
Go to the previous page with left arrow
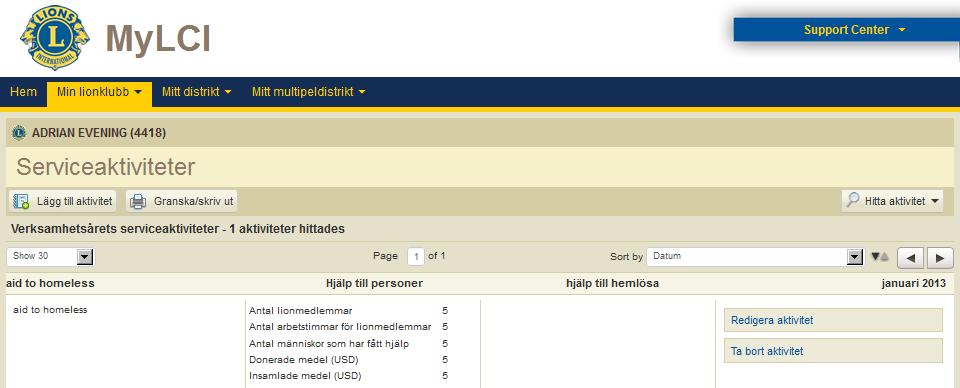coord(910,258)
